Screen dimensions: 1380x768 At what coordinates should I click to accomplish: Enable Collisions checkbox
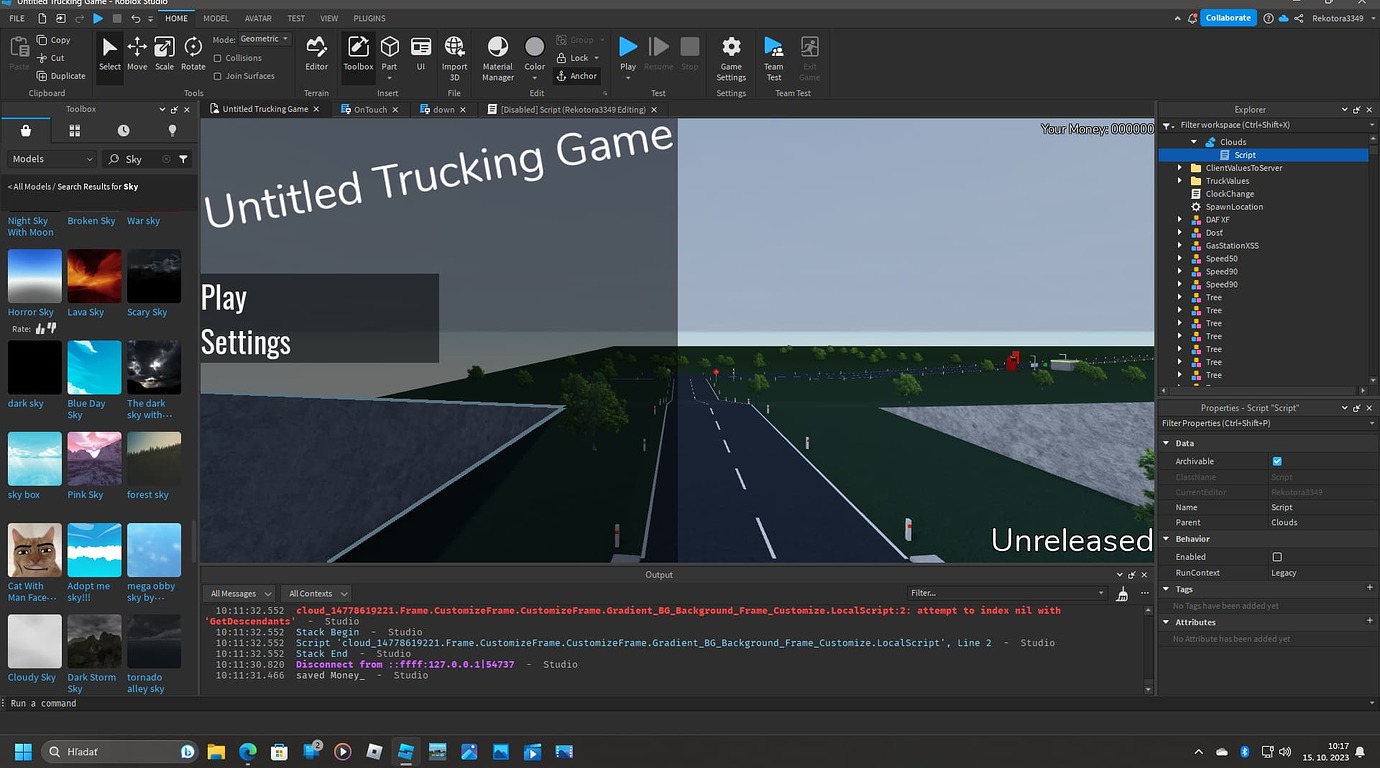click(218, 58)
